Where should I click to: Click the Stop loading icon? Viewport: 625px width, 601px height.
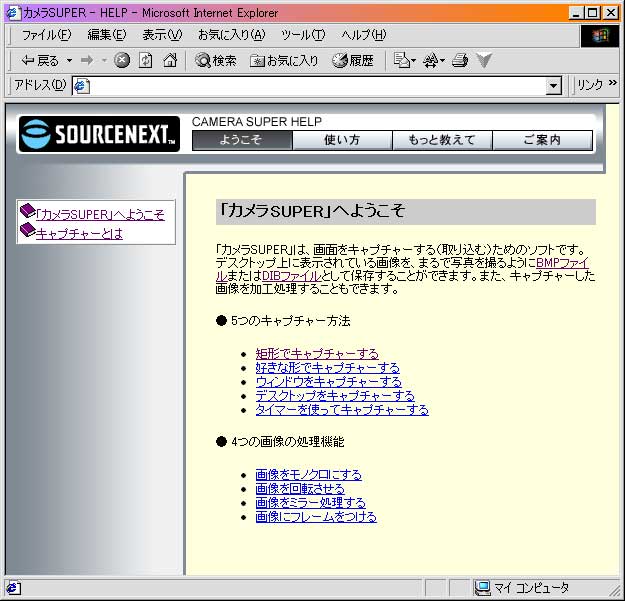coord(122,61)
